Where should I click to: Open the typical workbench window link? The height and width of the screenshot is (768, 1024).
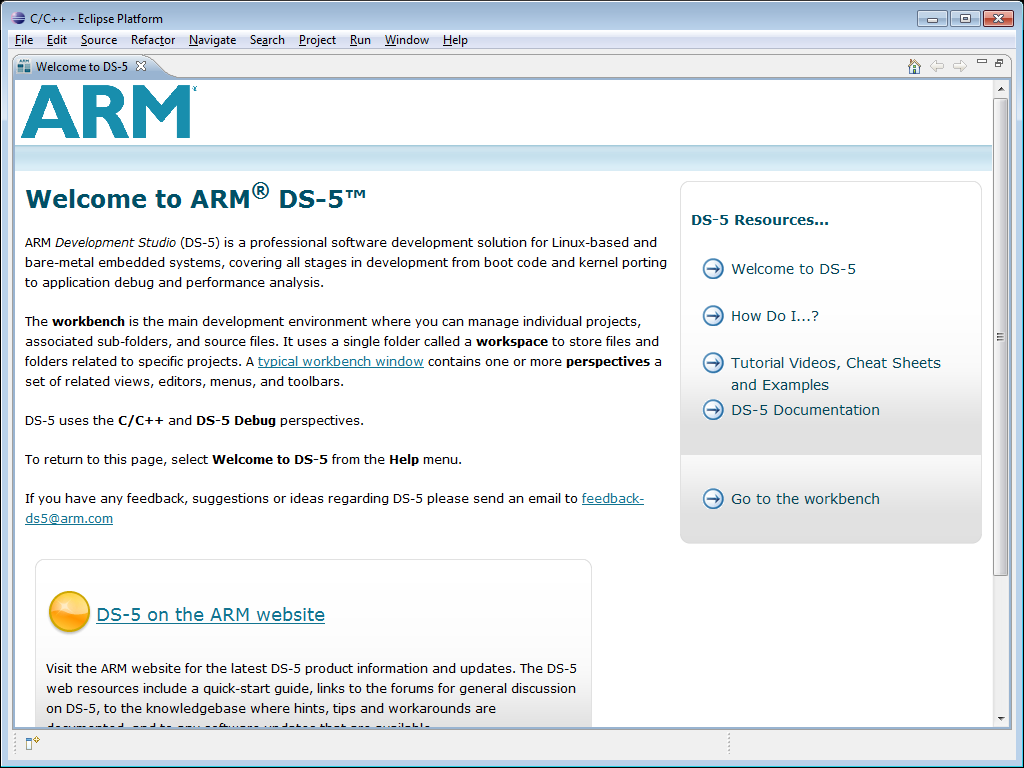pyautogui.click(x=340, y=362)
